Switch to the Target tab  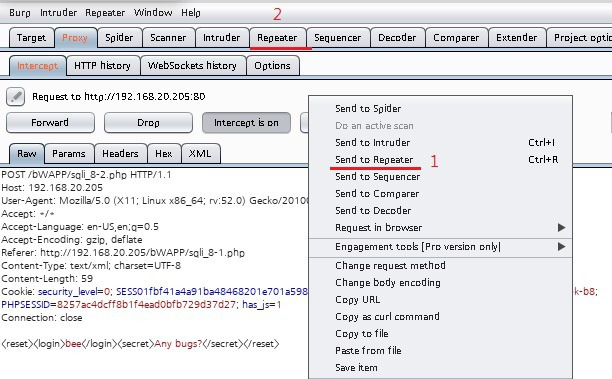tap(31, 37)
